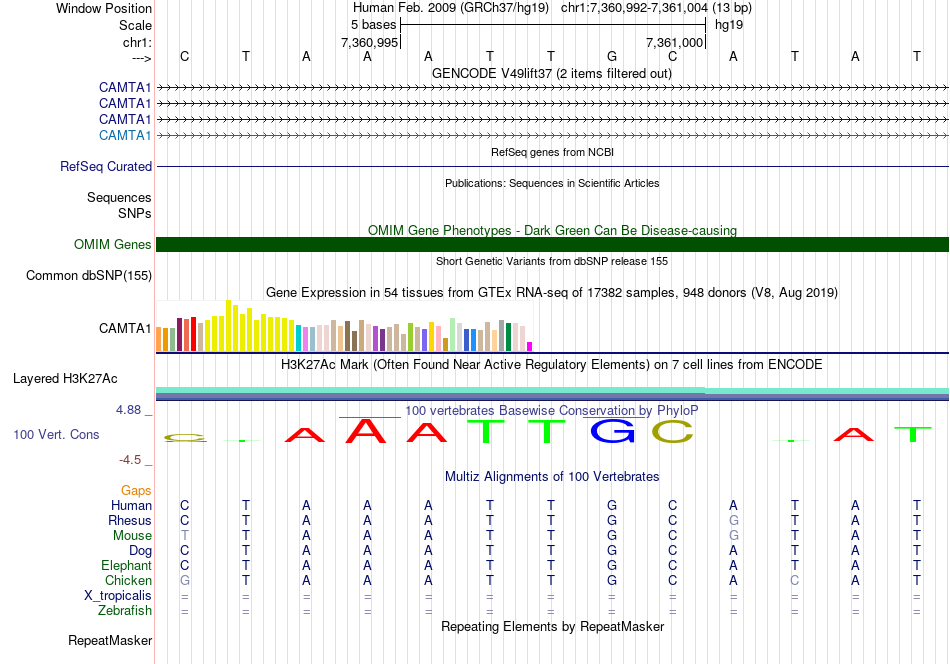Click the layered H3K27Ac signal band
The width and height of the screenshot is (950, 664).
(x=553, y=394)
